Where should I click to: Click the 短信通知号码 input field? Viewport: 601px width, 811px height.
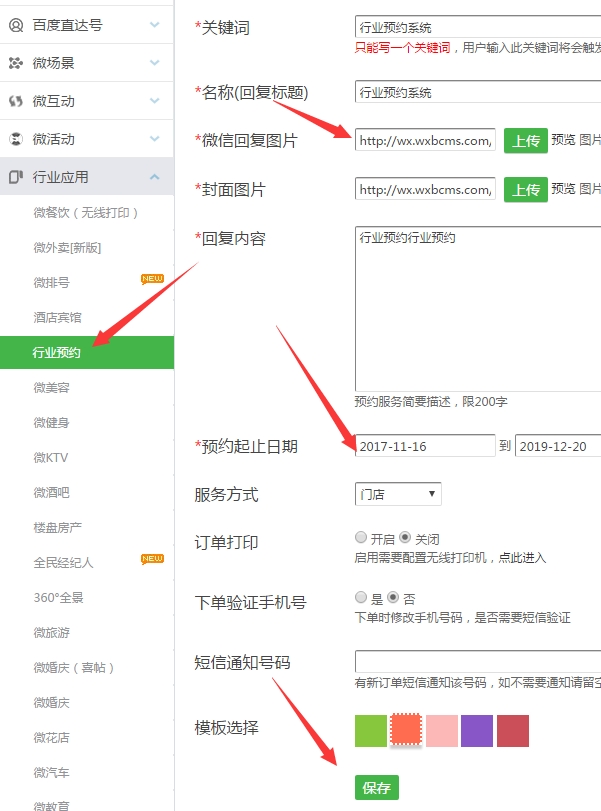click(478, 662)
